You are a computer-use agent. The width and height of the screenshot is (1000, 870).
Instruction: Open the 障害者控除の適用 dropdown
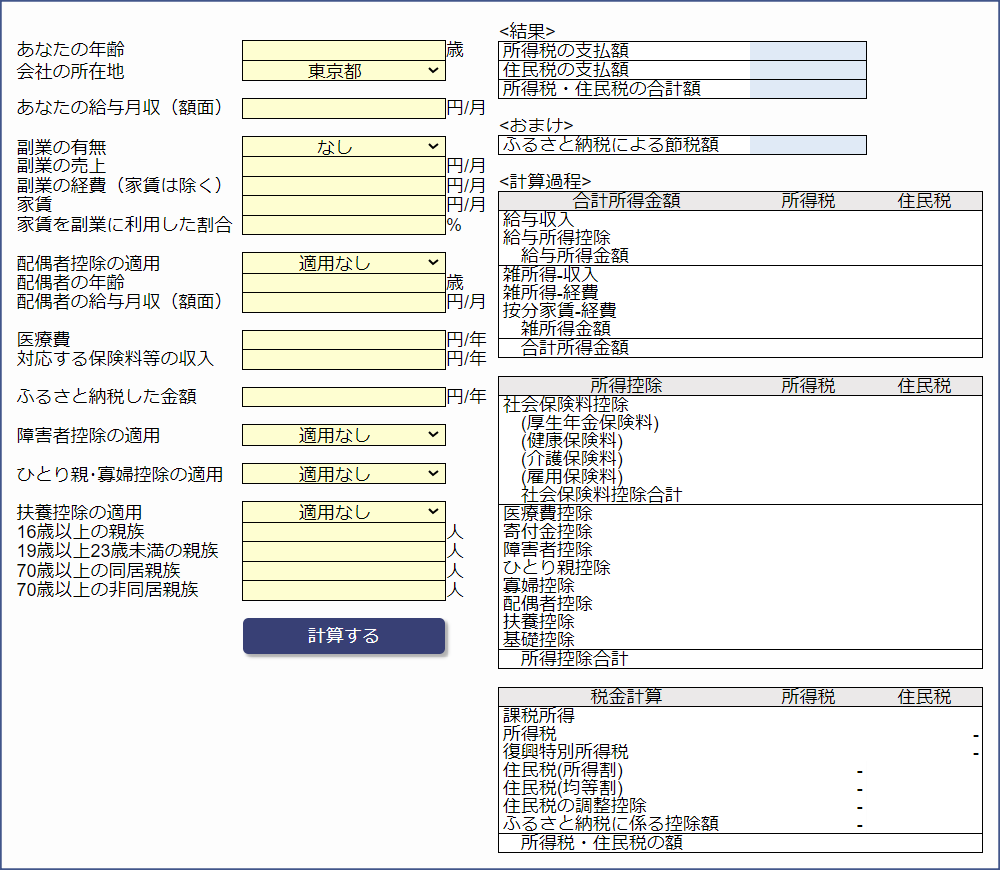344,435
